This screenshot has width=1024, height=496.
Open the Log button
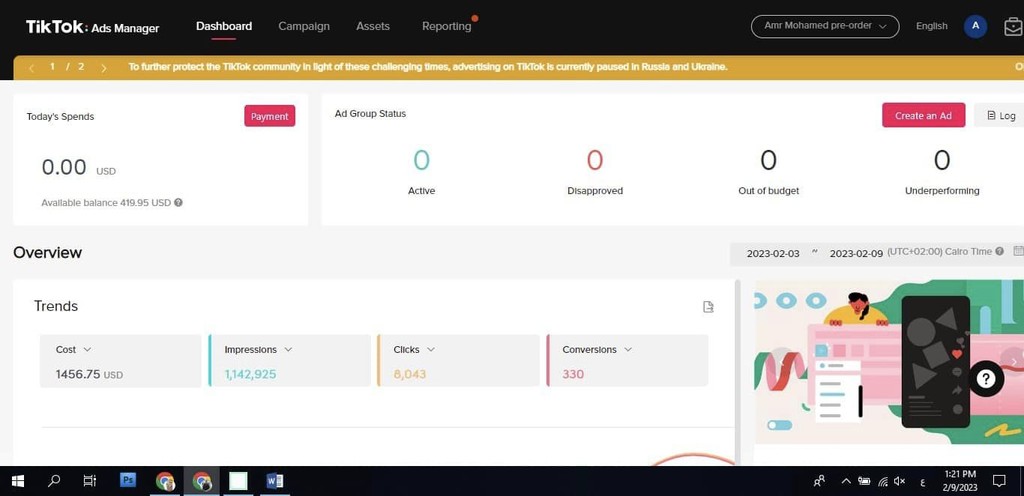click(1001, 115)
